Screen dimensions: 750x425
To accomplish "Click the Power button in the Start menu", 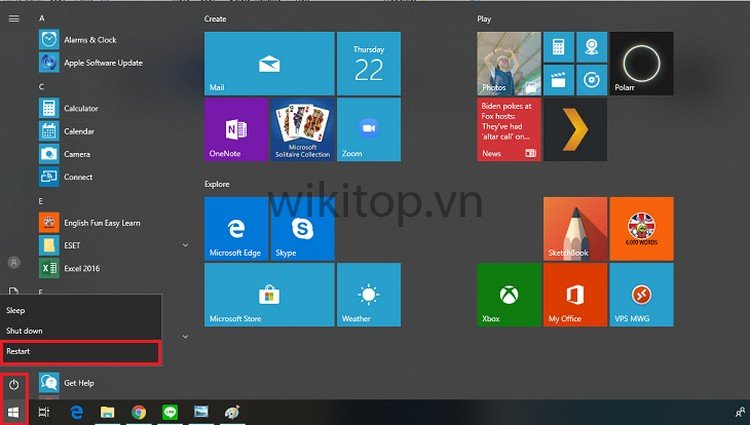I will (14, 384).
